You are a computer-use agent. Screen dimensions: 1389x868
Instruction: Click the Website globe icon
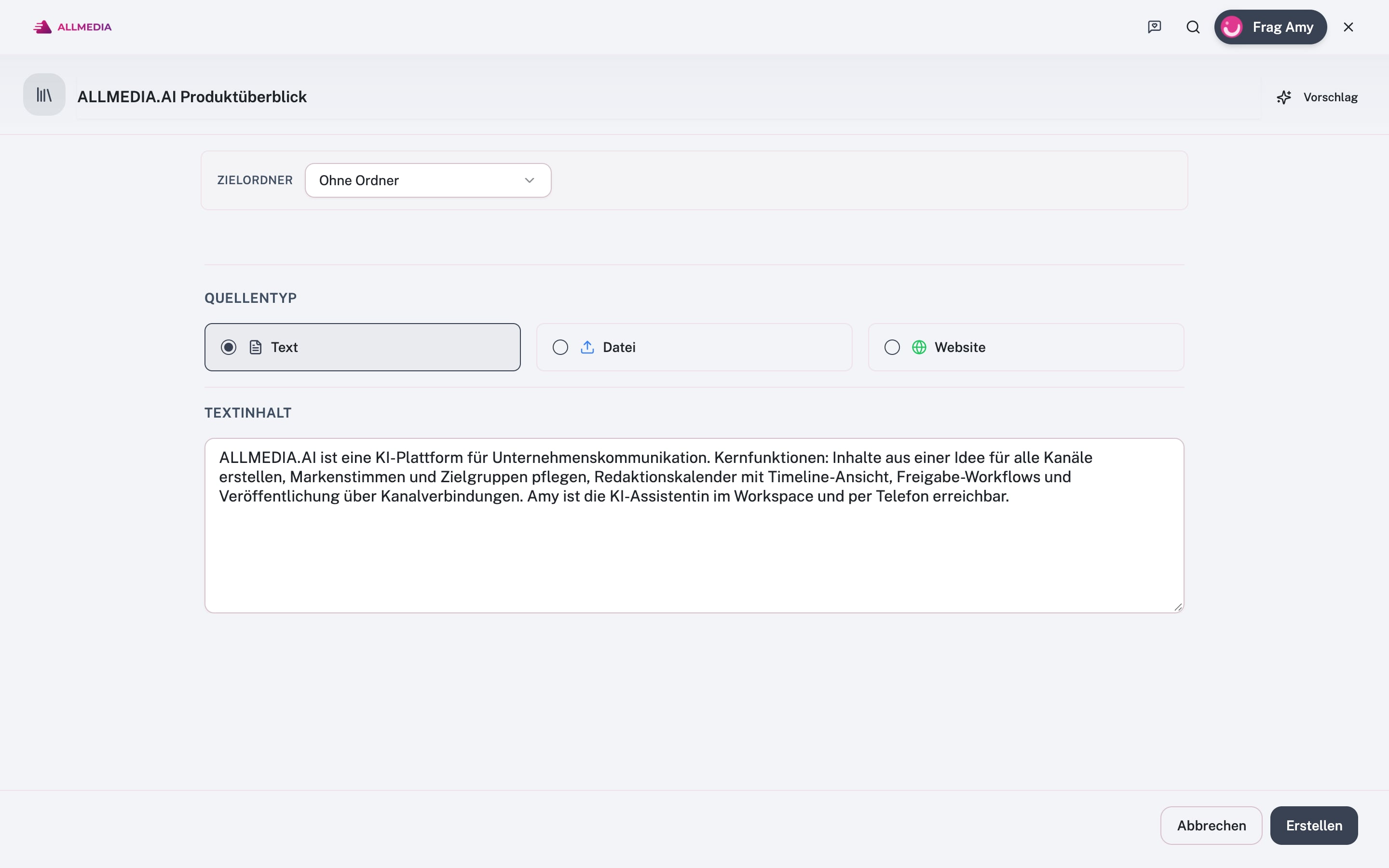tap(919, 347)
